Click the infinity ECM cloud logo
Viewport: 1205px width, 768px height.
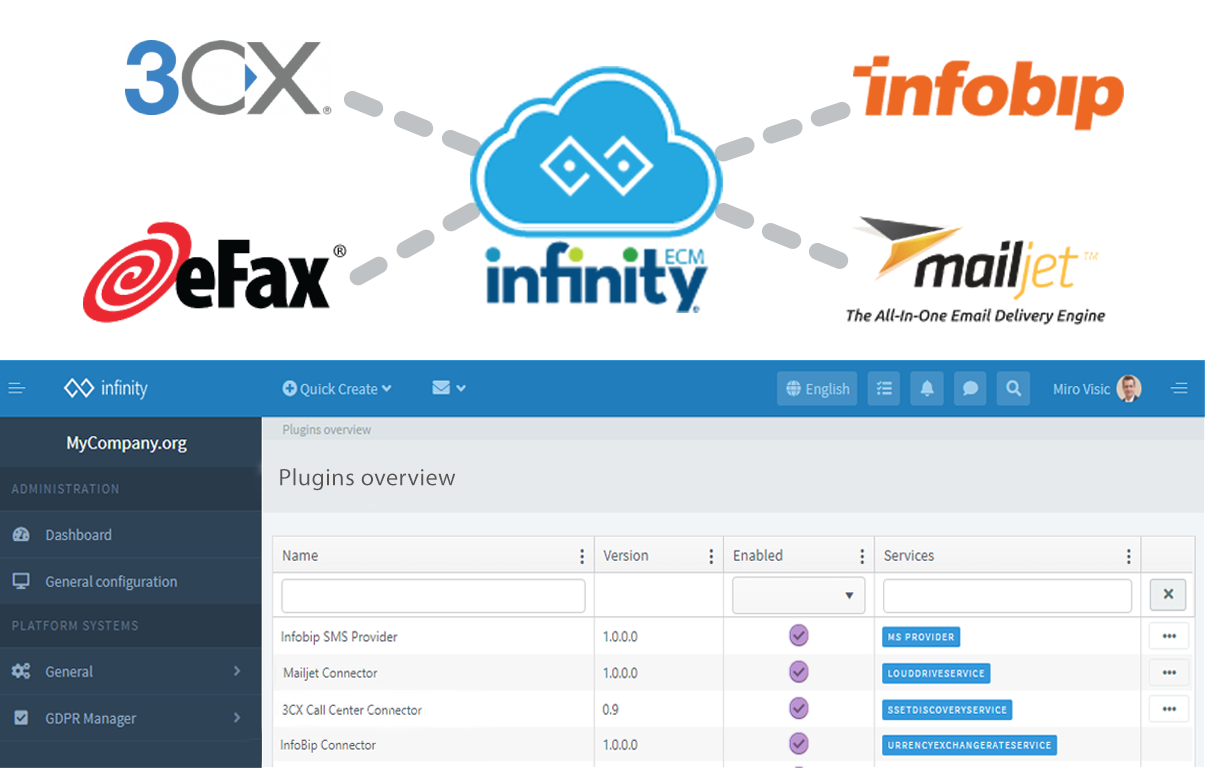pos(597,192)
